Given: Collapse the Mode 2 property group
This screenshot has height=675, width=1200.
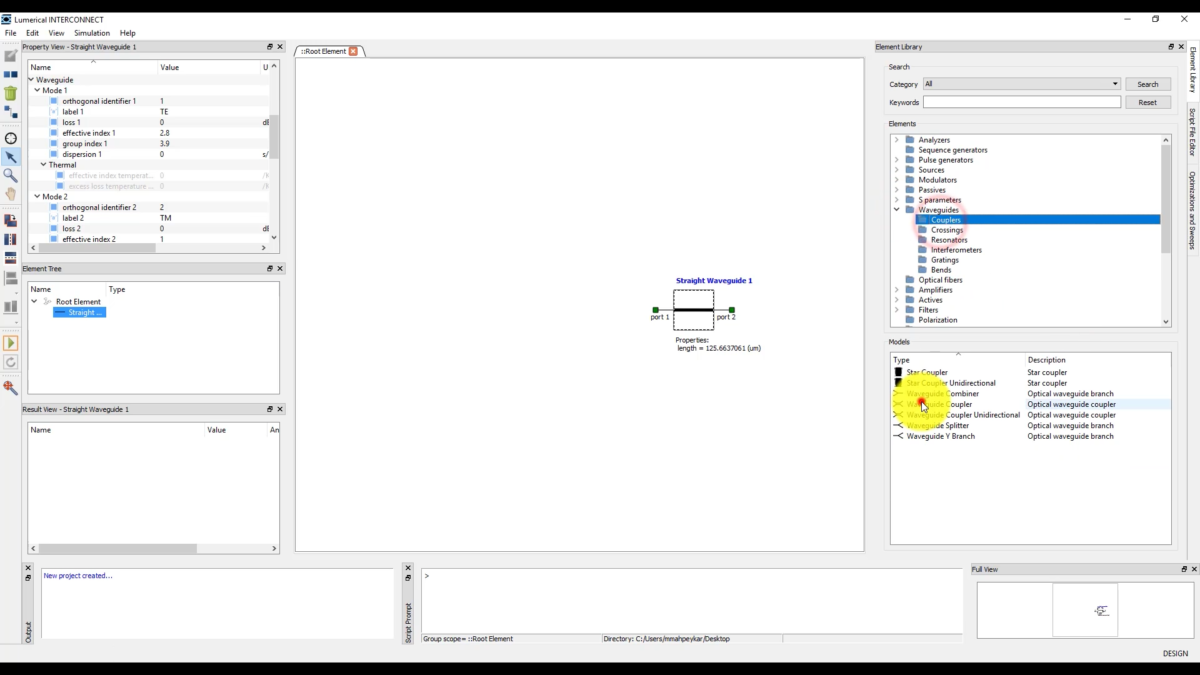Looking at the screenshot, I should (37, 197).
